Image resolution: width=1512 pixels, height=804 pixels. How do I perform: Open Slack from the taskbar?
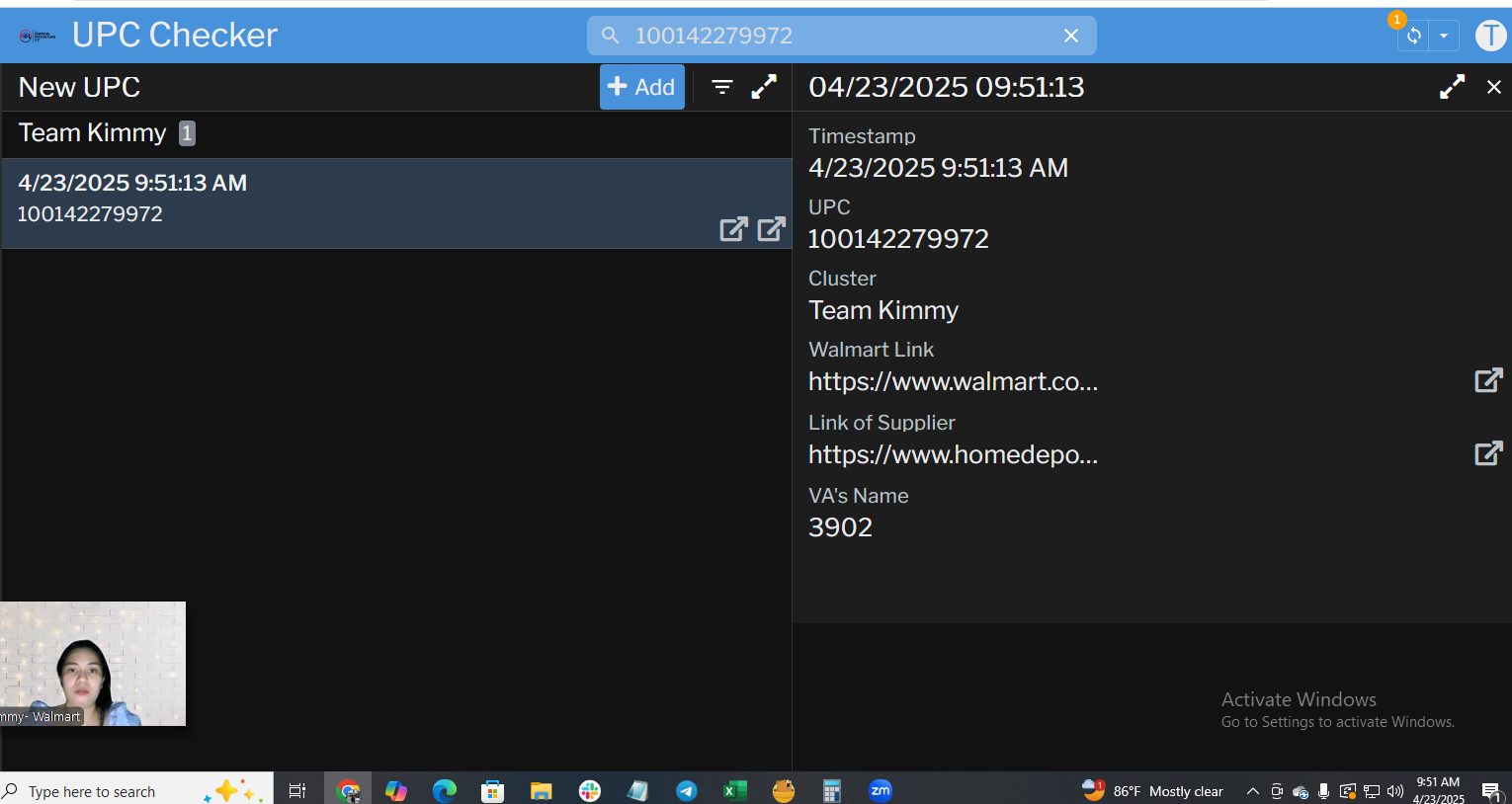590,790
